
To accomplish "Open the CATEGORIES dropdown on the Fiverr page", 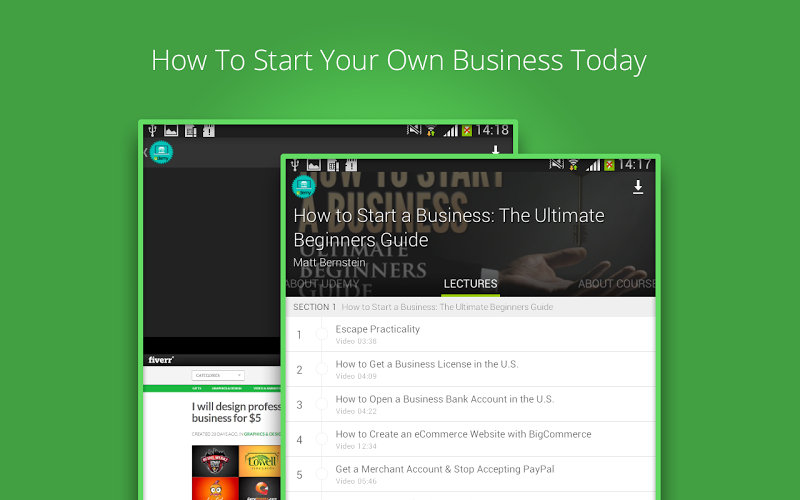I will pos(218,376).
